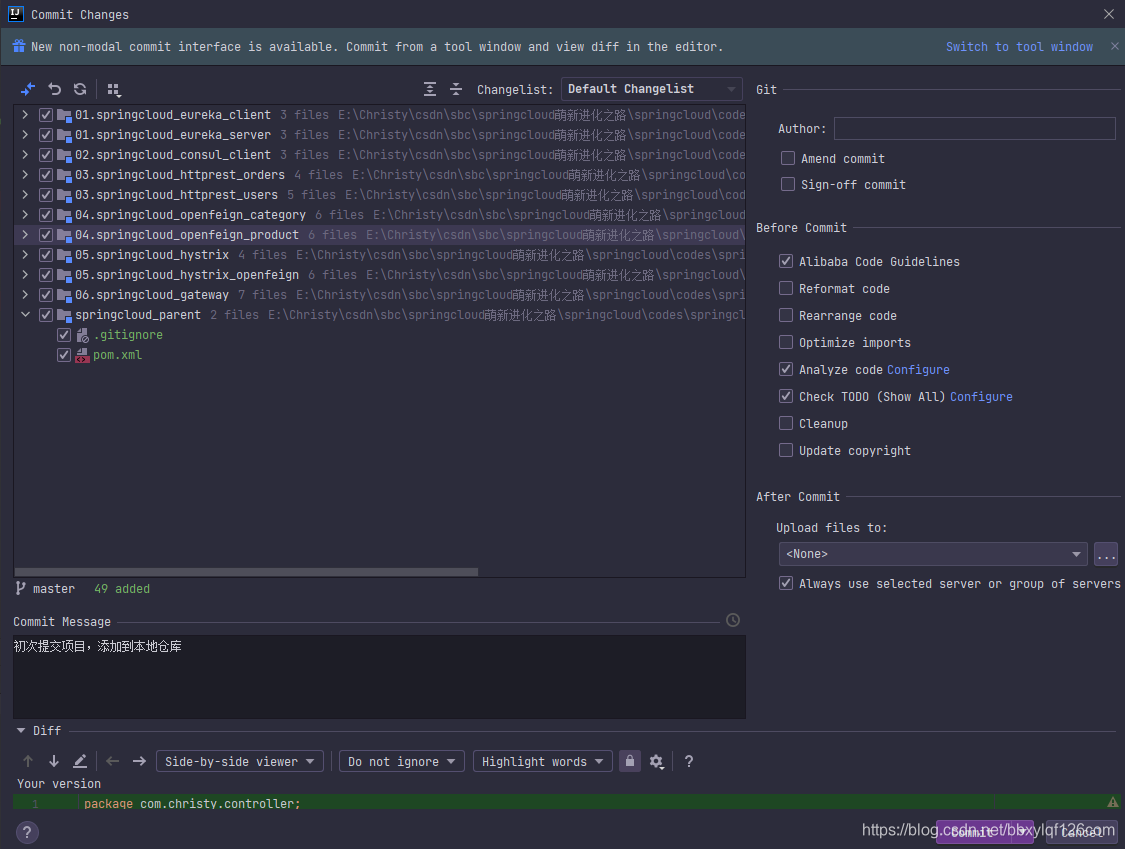
Task: Click the horizontal scrollbar of file tree
Action: 246,572
